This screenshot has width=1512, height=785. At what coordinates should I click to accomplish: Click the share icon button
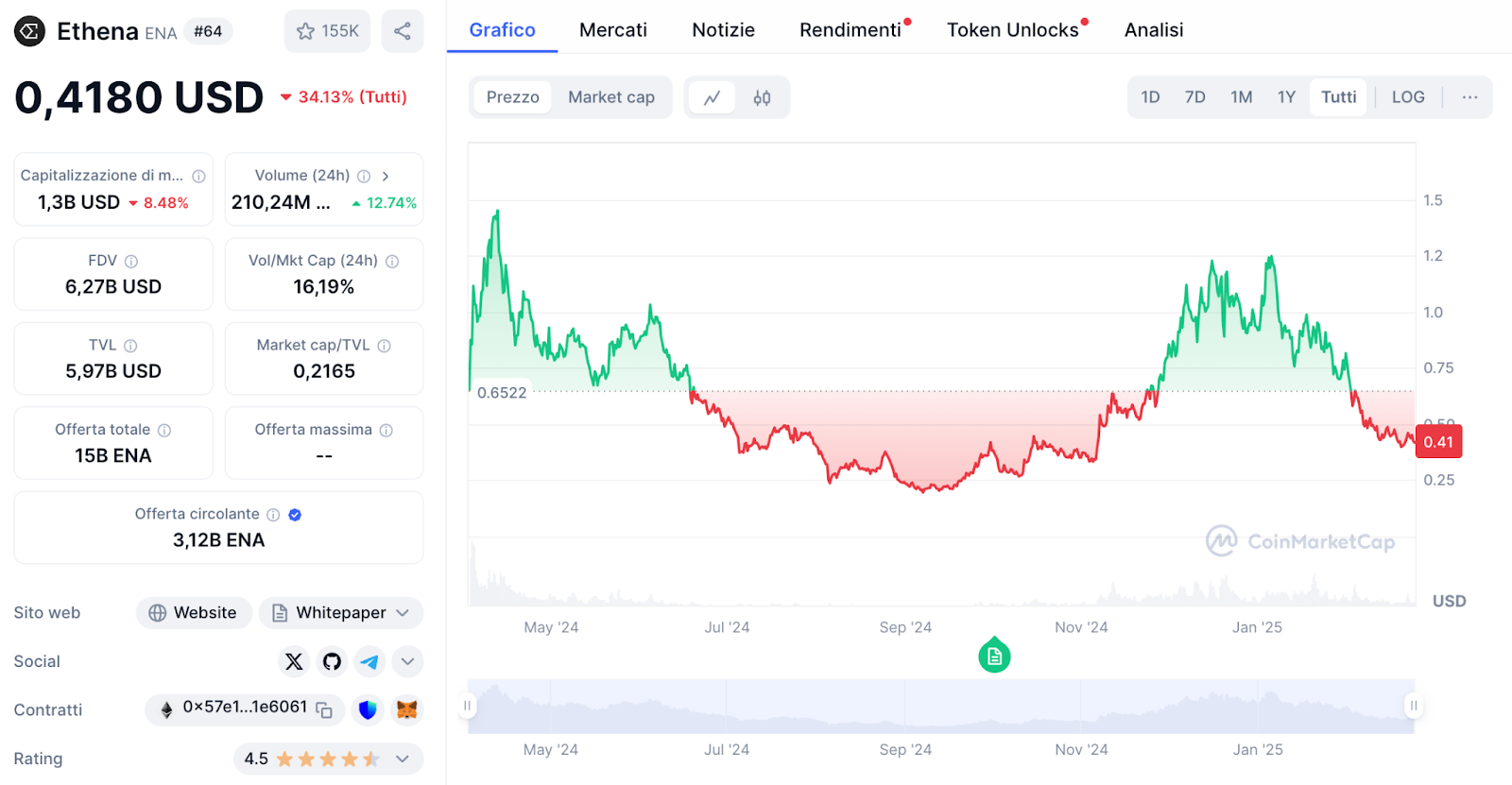coord(403,31)
